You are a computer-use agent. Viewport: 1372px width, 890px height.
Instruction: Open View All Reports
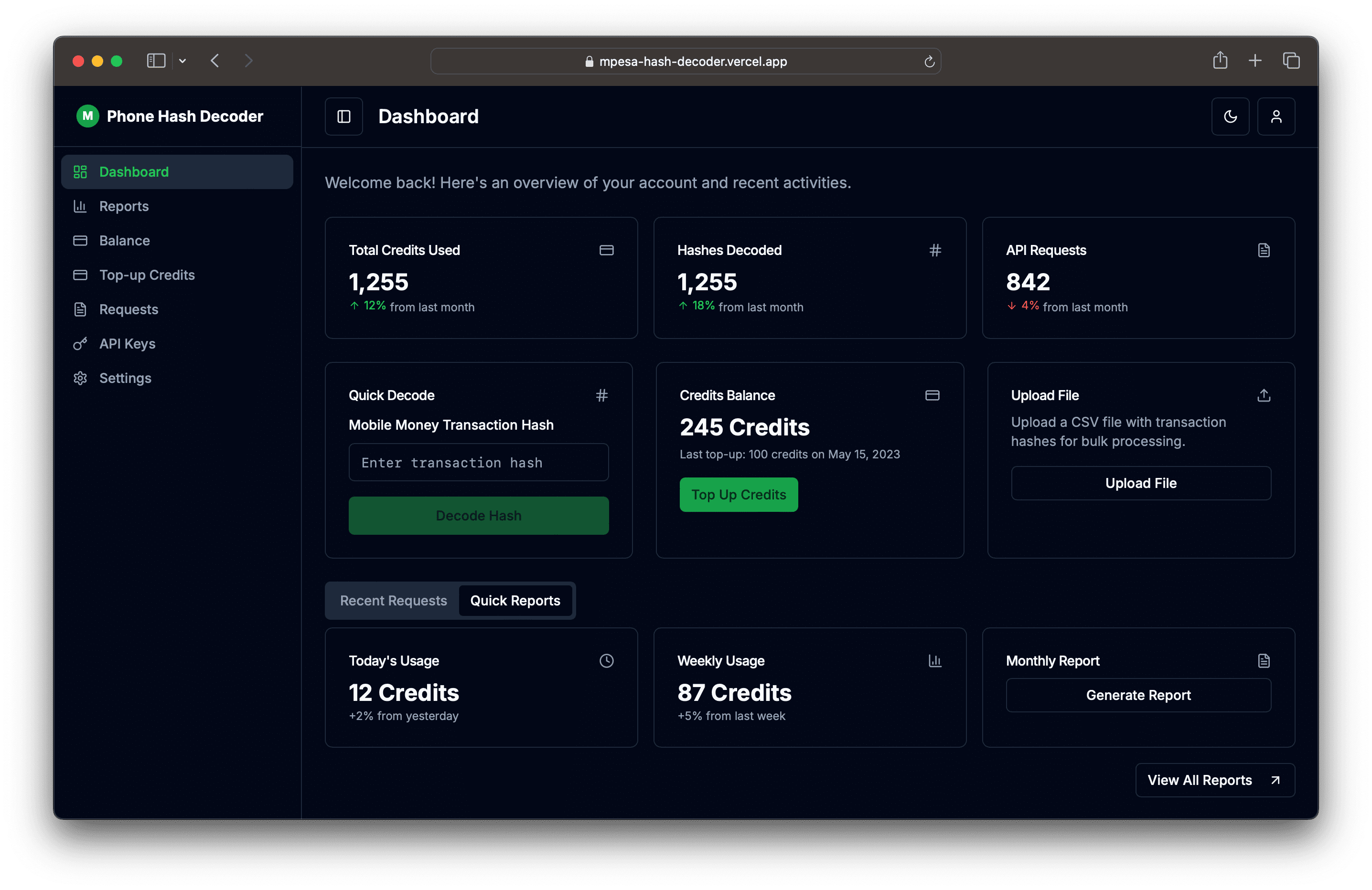pos(1214,780)
